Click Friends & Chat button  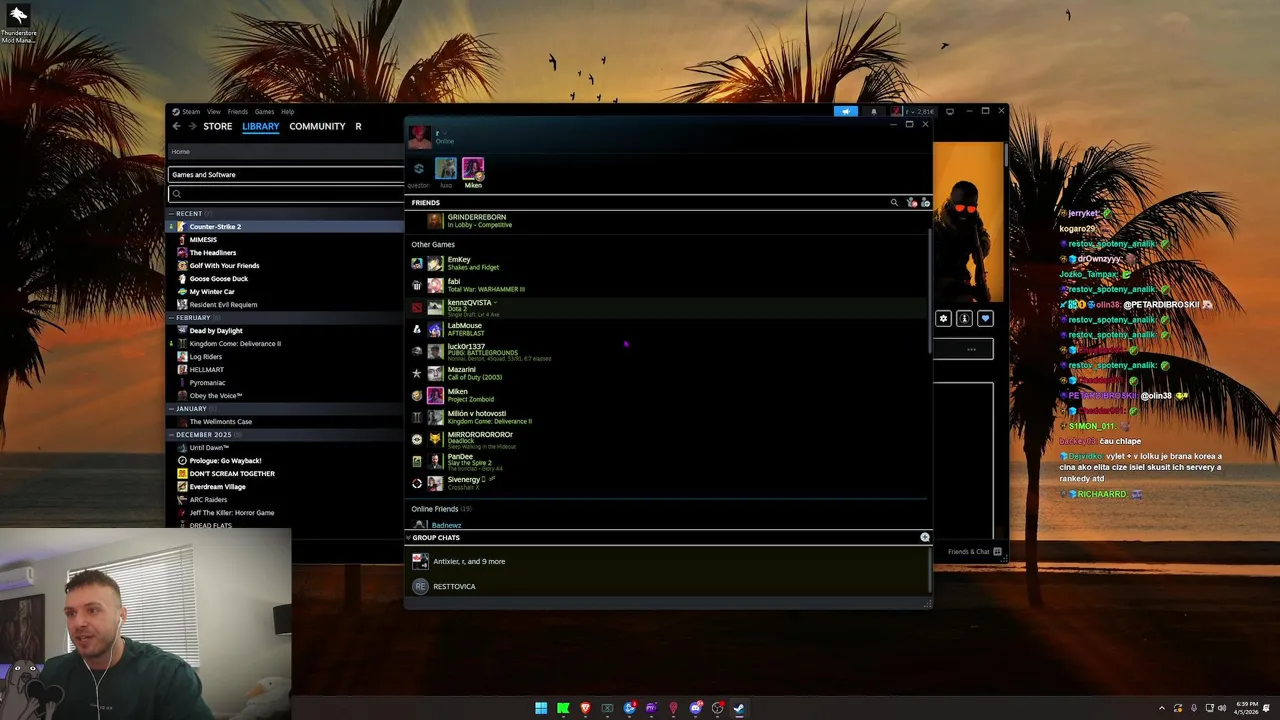coord(975,551)
